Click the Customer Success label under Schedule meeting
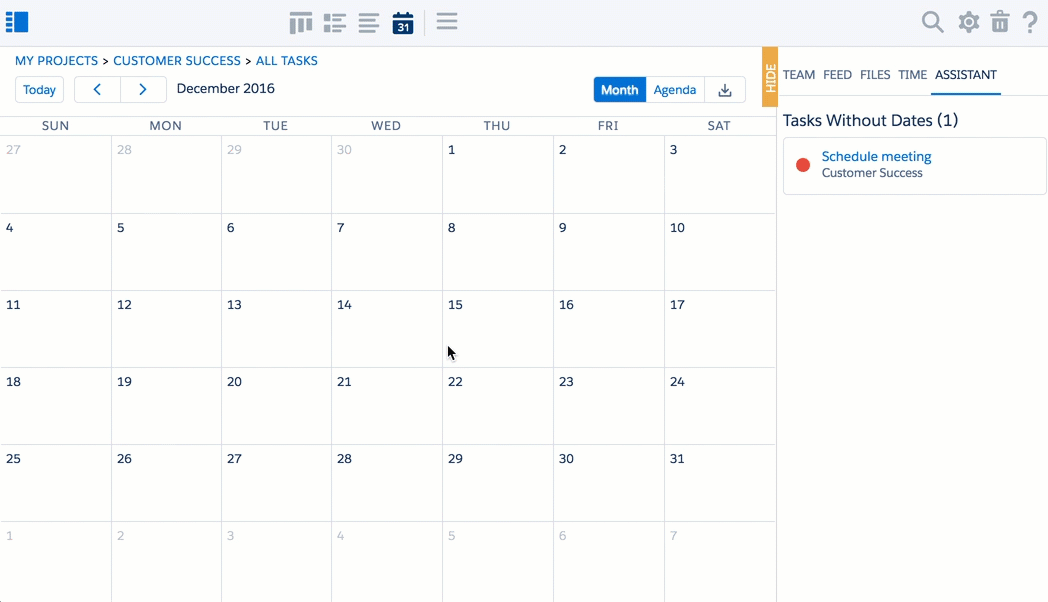The width and height of the screenshot is (1048, 602). [x=872, y=173]
